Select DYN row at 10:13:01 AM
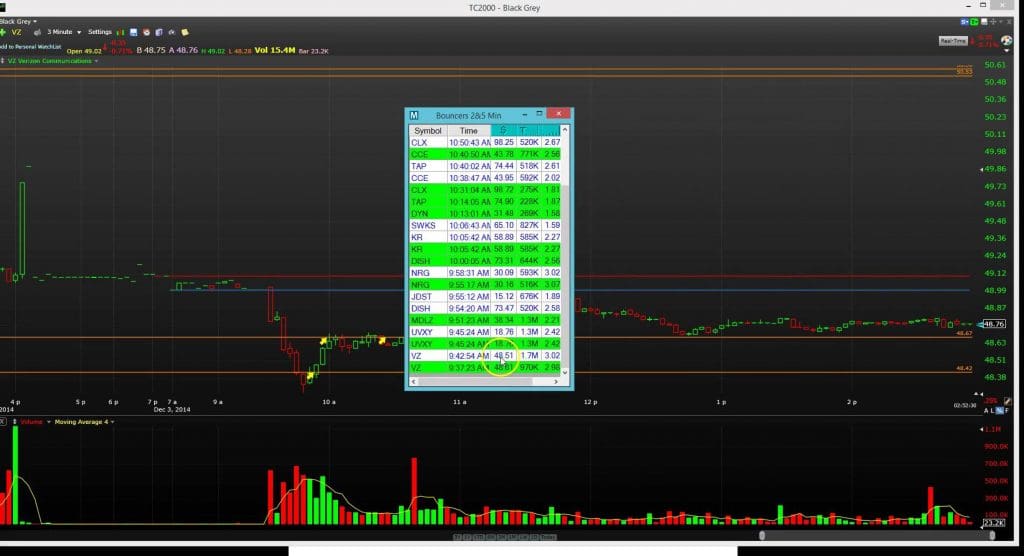1024x556 pixels. pos(485,214)
